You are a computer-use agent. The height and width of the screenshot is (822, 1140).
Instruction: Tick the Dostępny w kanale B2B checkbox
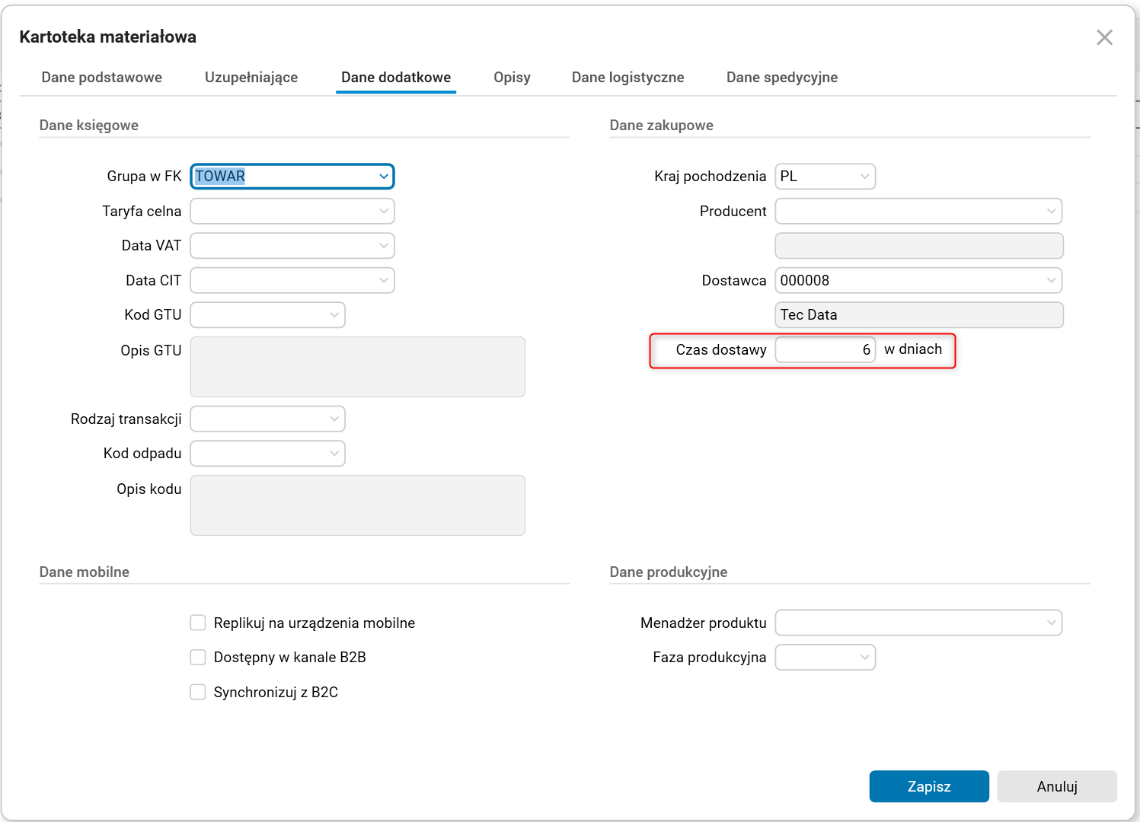click(x=198, y=657)
